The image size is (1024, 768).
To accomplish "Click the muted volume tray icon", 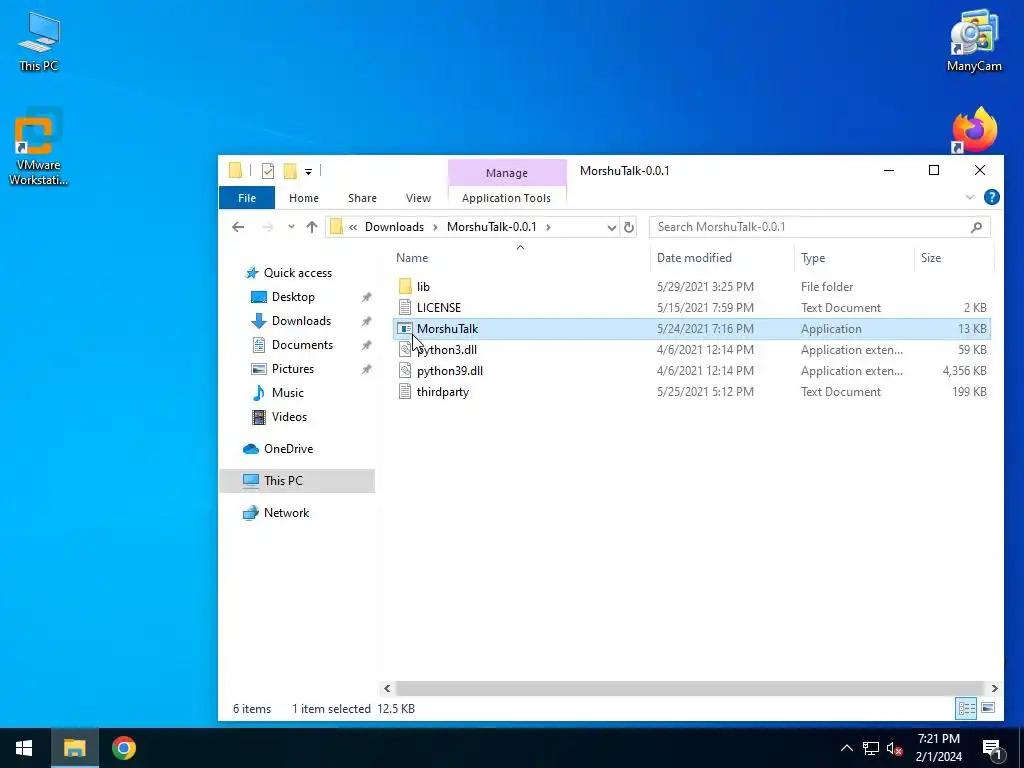I will tap(894, 748).
